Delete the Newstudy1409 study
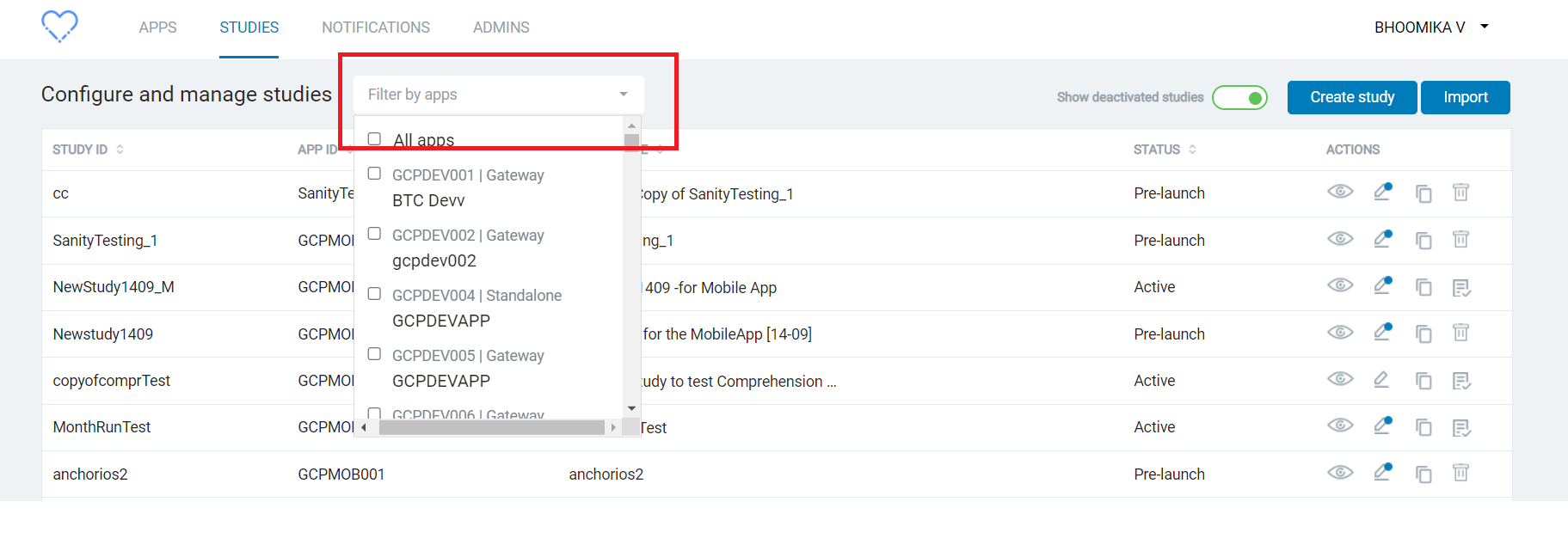This screenshot has height=557, width=1568. click(x=1460, y=334)
